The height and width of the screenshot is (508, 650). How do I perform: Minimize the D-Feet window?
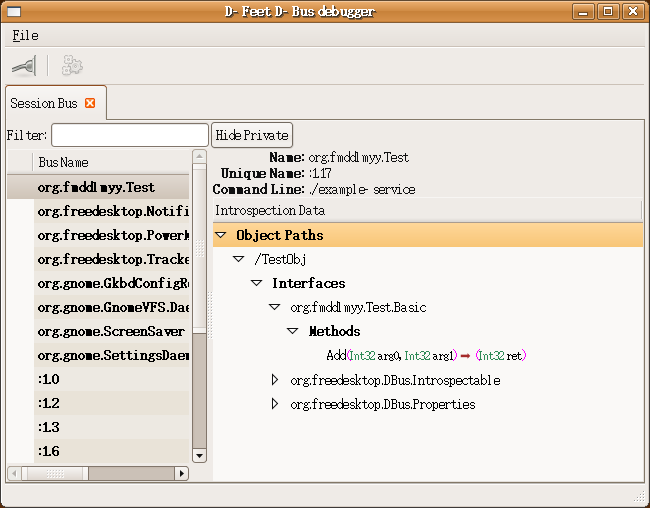(583, 11)
